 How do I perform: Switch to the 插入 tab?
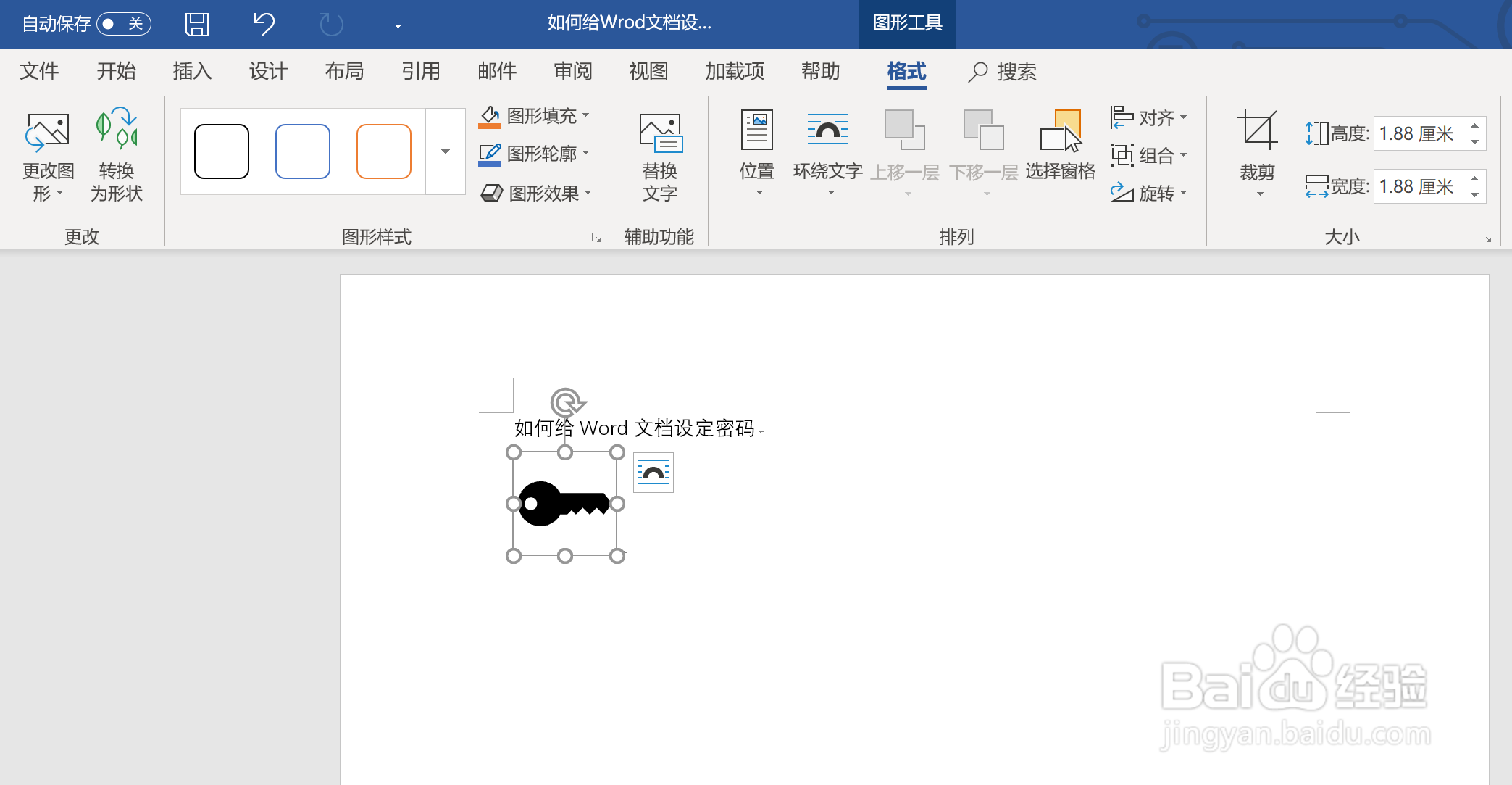(192, 71)
